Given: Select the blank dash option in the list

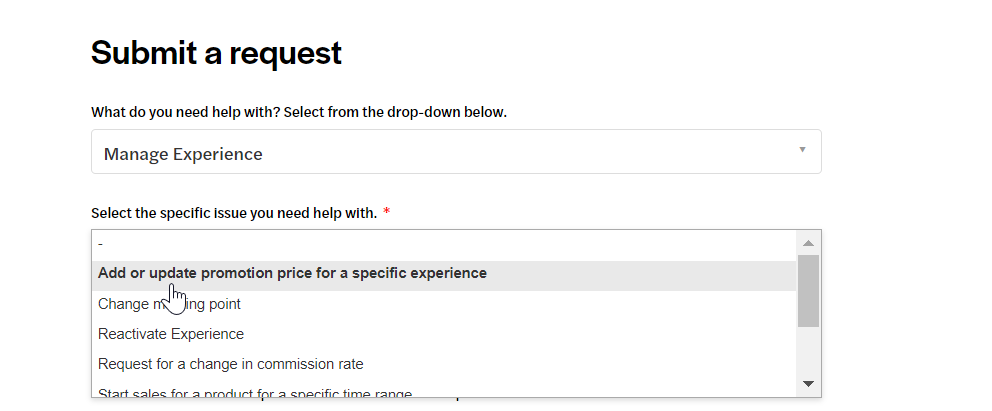Looking at the screenshot, I should click(x=444, y=245).
